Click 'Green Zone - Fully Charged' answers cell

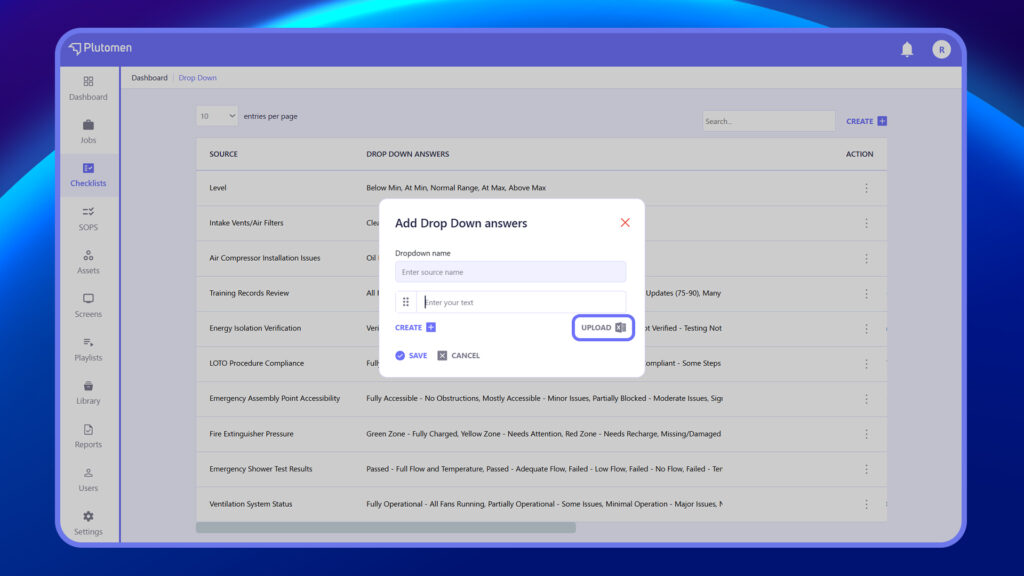click(543, 434)
